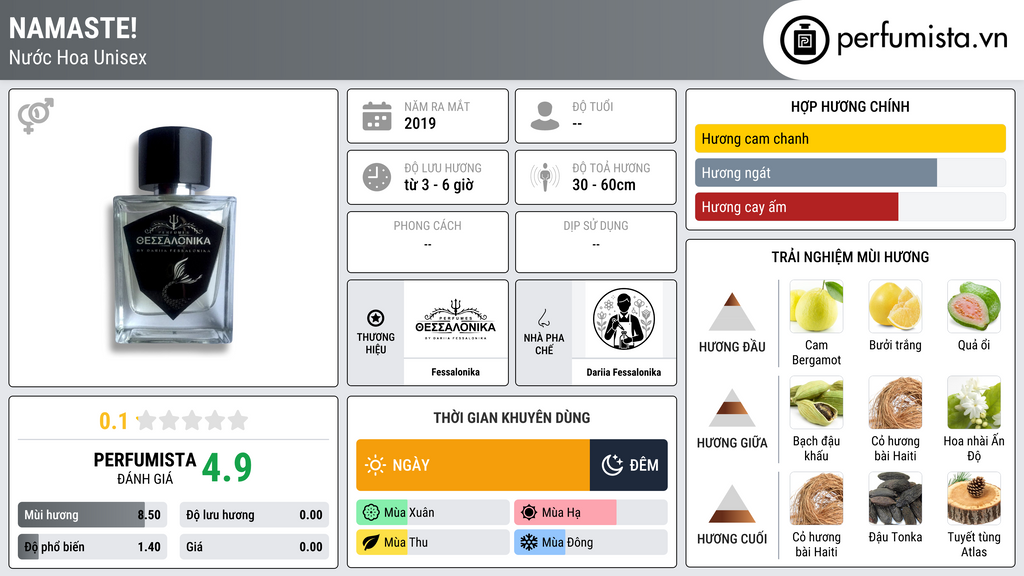This screenshot has width=1024, height=576.
Task: Click the Cam Bergamot note image
Action: (x=816, y=306)
